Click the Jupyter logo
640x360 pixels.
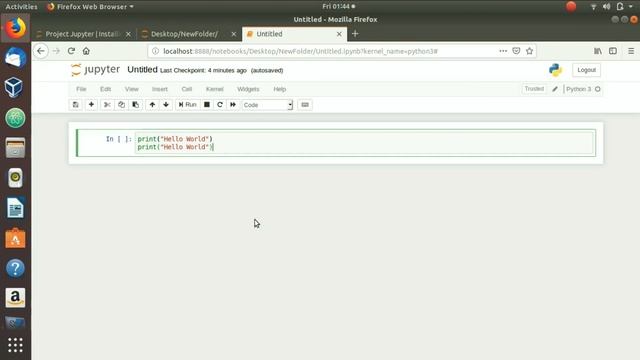tap(95, 70)
